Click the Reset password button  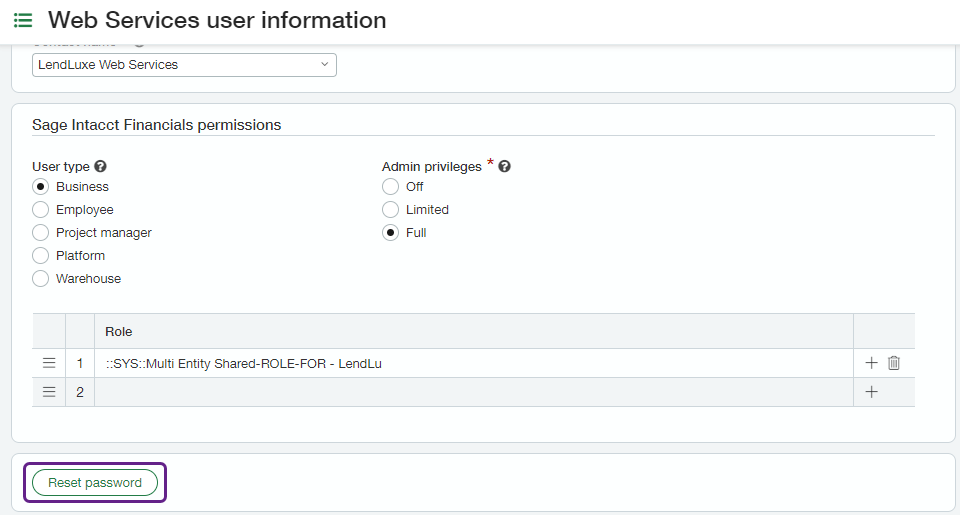(x=95, y=483)
